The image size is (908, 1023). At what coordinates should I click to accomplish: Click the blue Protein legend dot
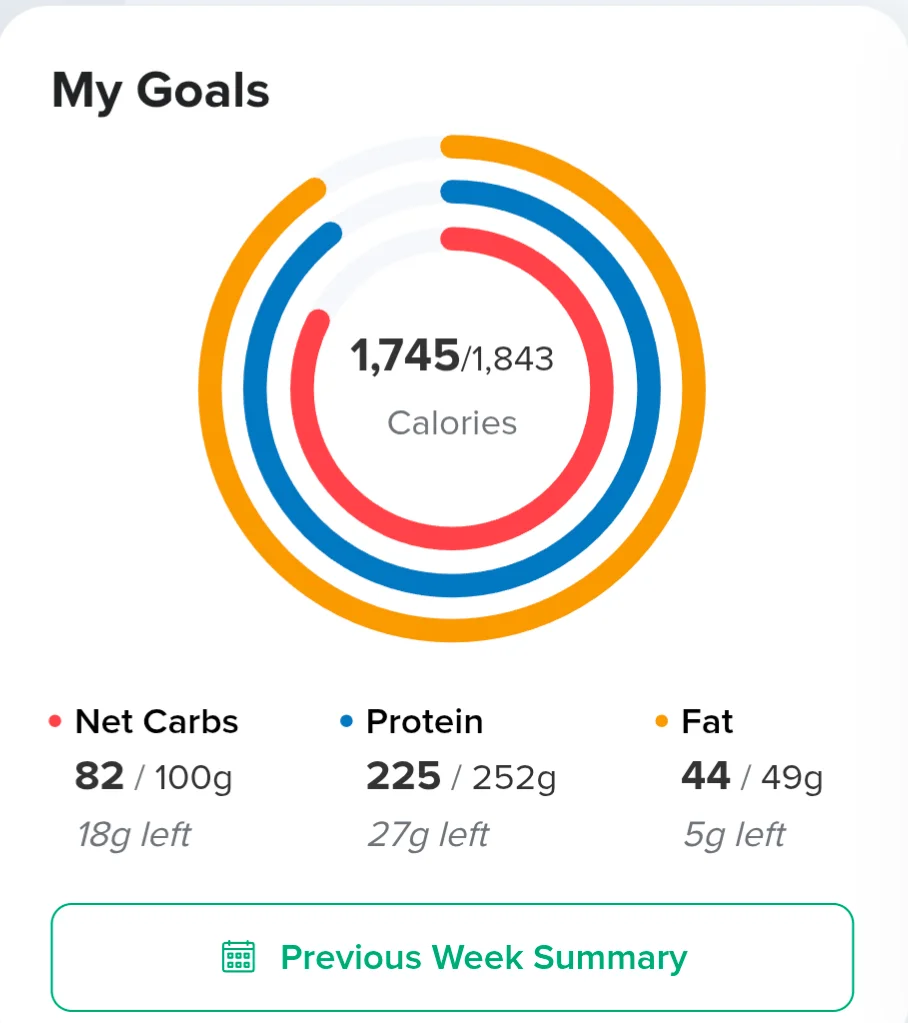pos(346,721)
